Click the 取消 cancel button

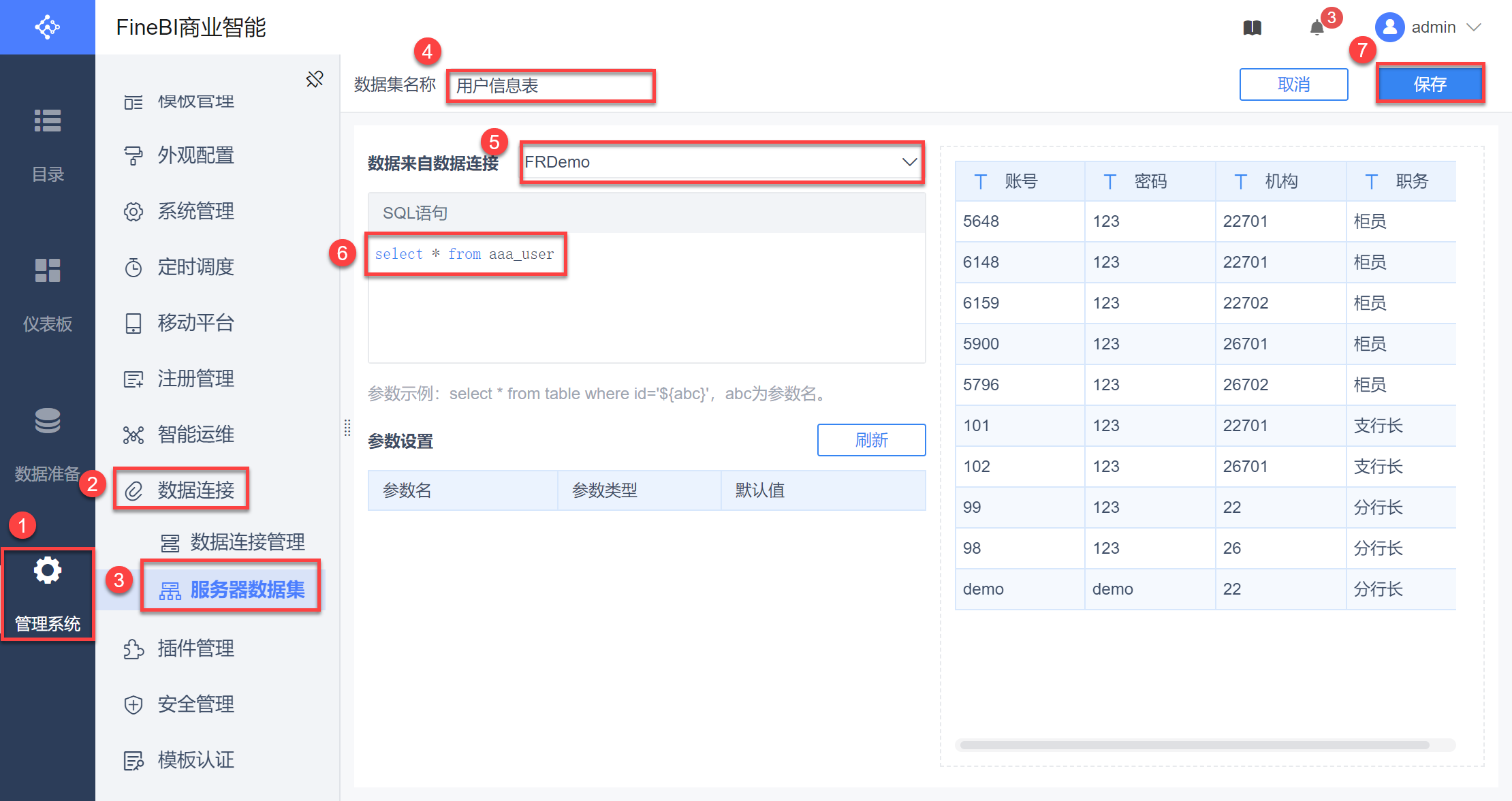click(1293, 84)
